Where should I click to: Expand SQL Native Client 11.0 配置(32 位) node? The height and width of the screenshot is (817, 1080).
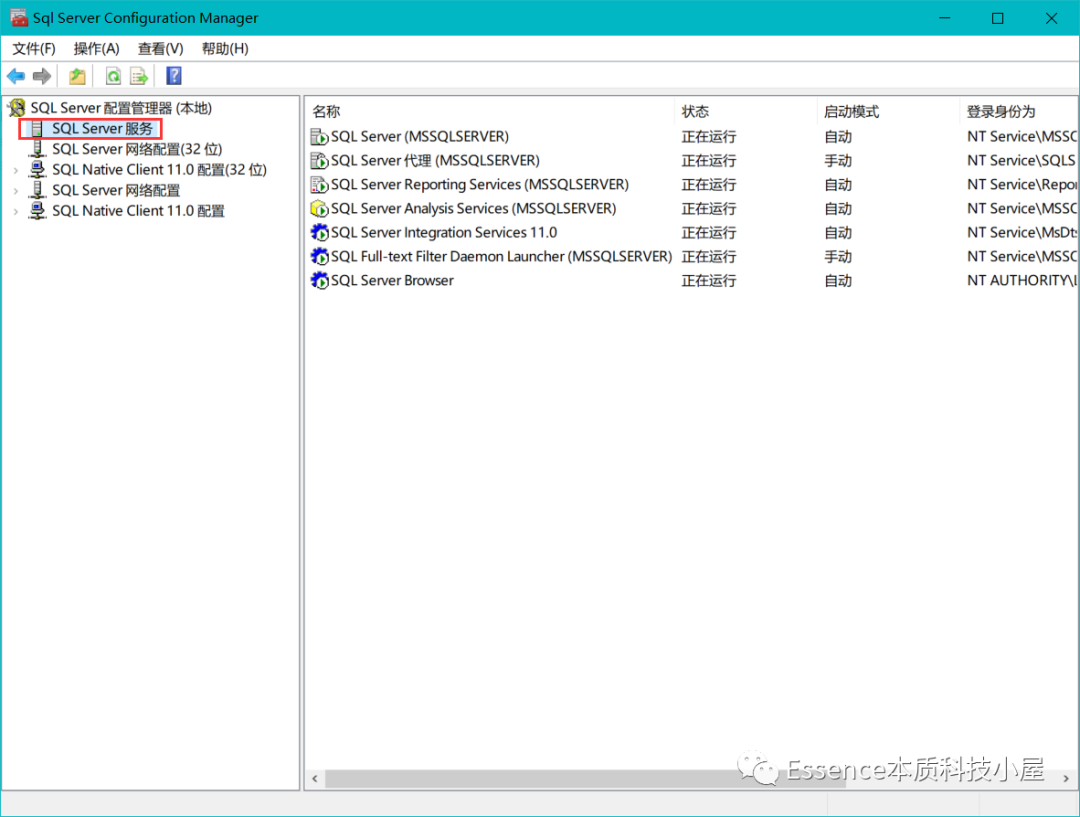(16, 170)
